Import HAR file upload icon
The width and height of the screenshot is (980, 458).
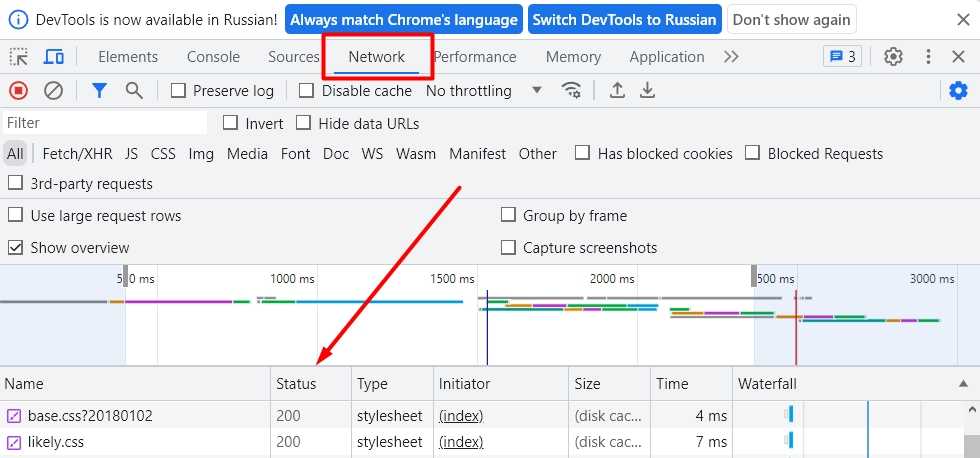[x=617, y=91]
